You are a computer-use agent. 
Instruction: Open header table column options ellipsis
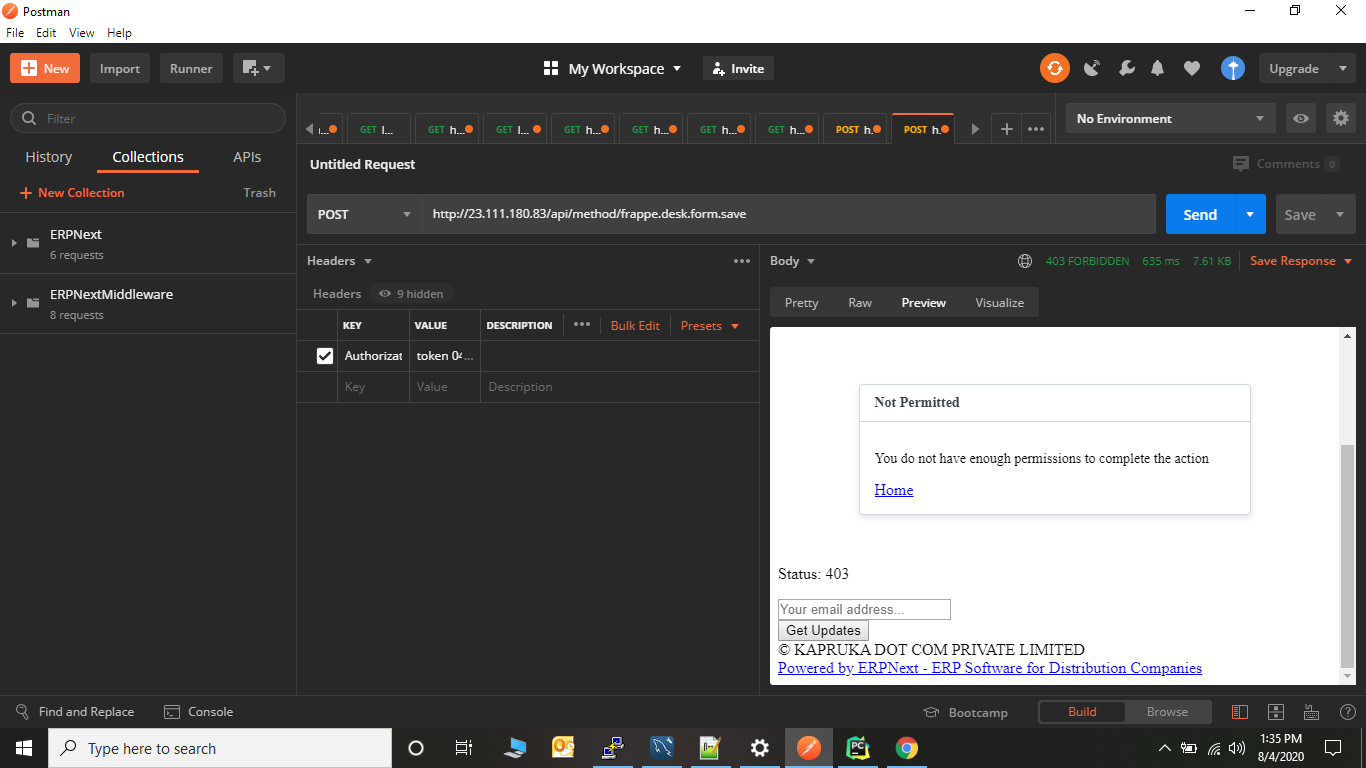click(582, 325)
